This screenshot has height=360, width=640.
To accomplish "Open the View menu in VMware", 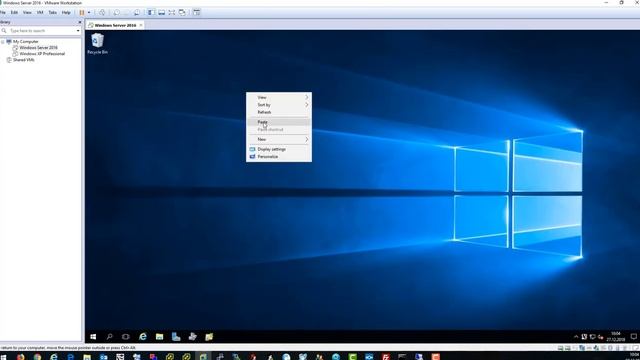I will 27,13.
